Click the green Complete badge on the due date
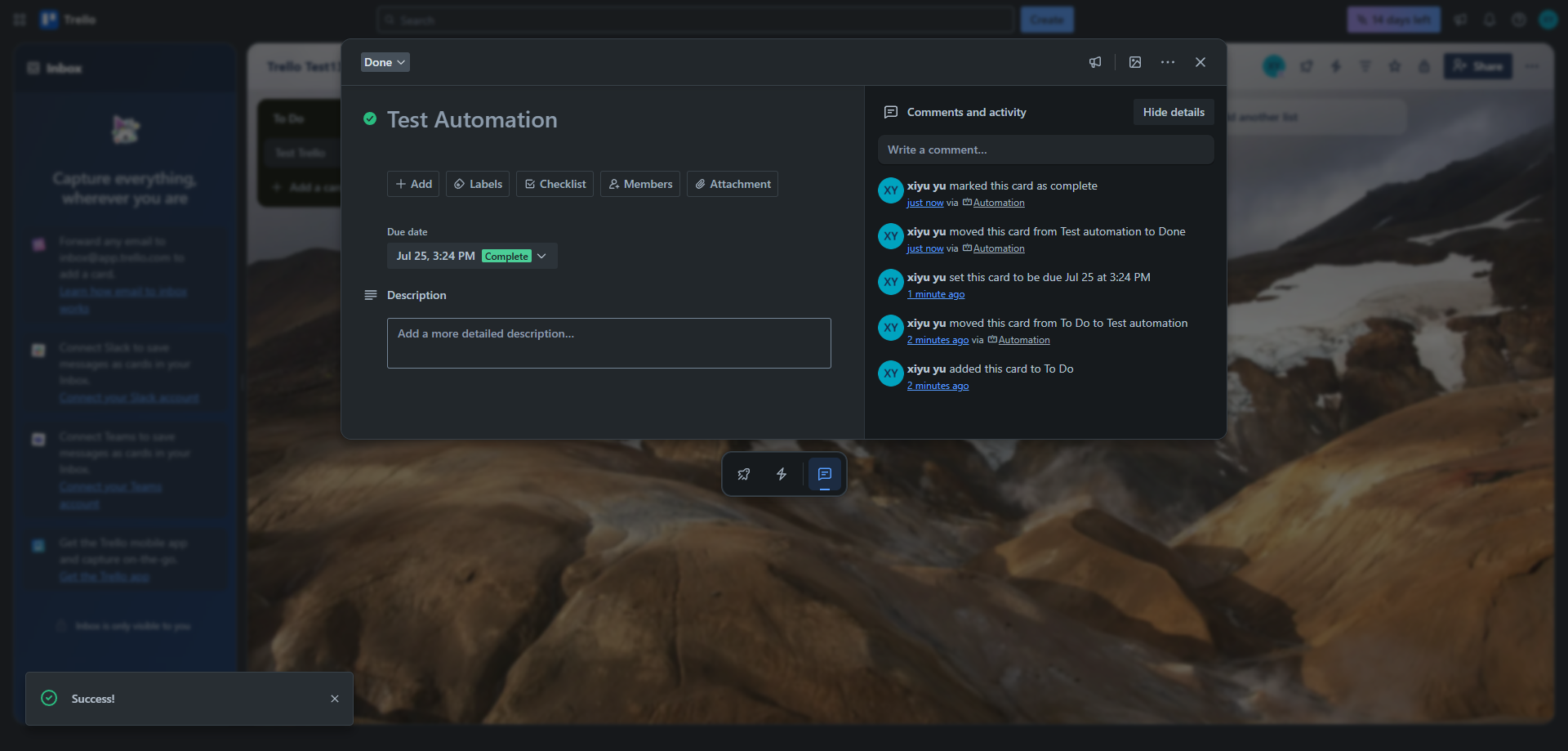Screen dimensions: 1568x751 [x=506, y=256]
